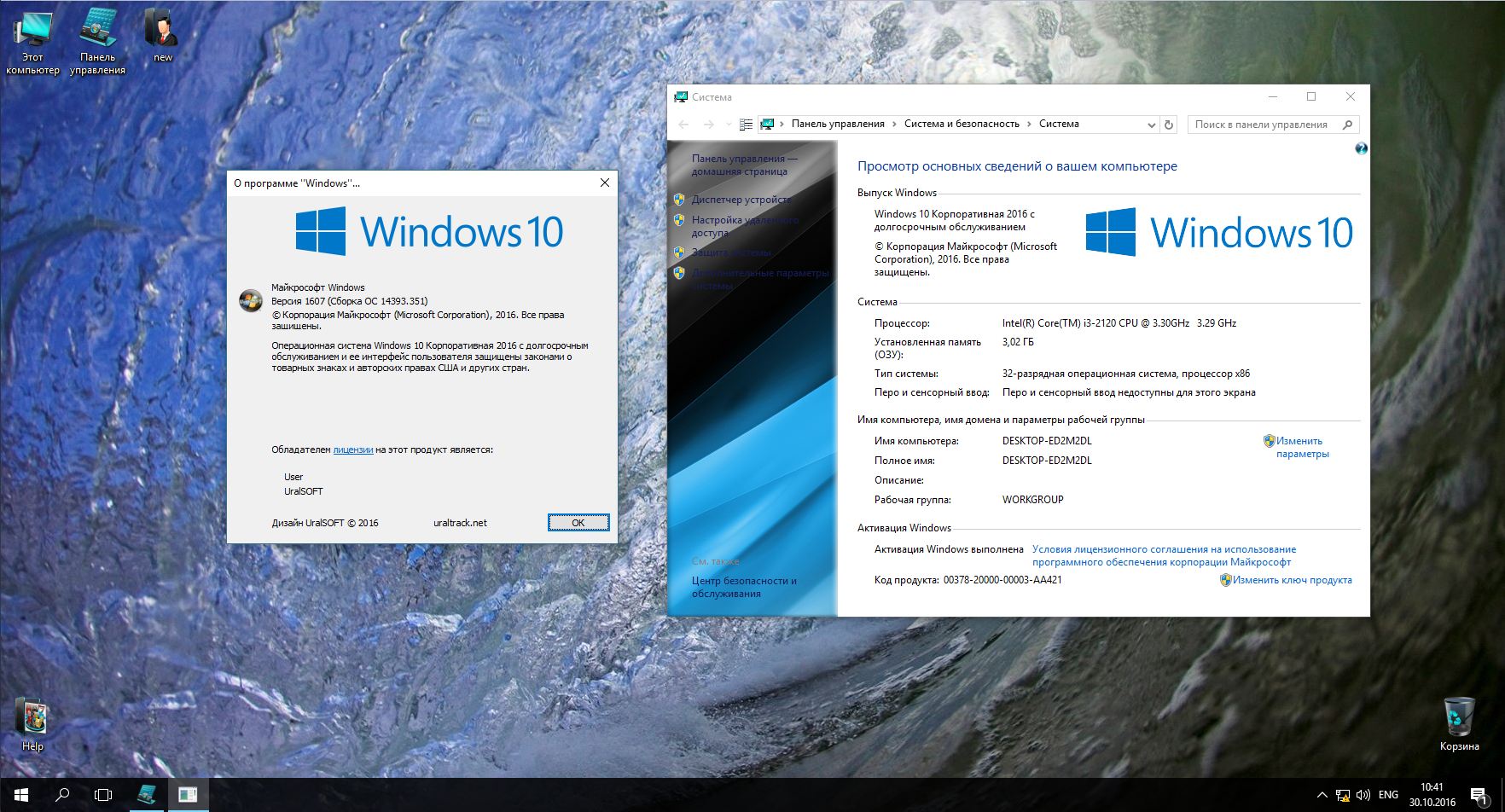
Task: Maximize the Система window
Action: pos(1311,96)
